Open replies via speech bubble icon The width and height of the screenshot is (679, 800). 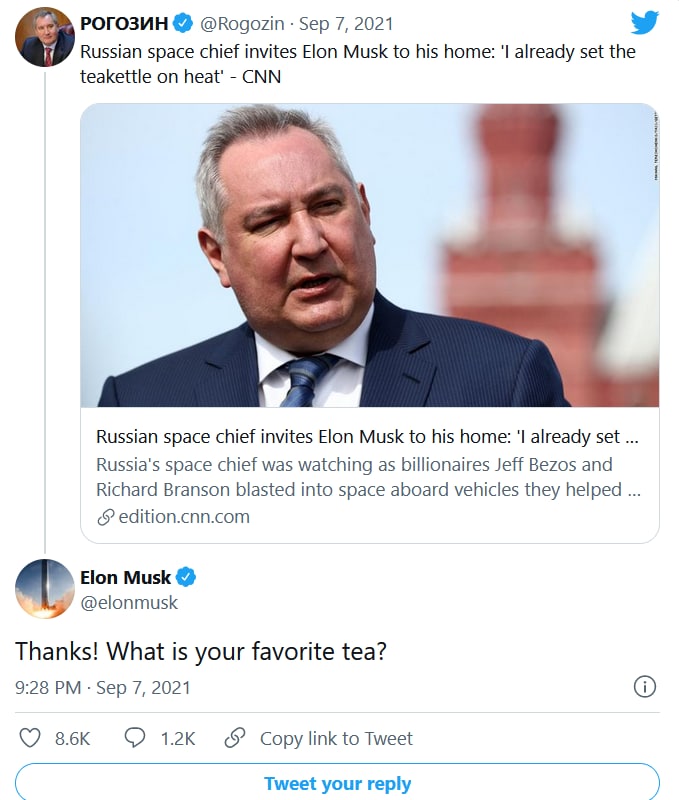[135, 739]
